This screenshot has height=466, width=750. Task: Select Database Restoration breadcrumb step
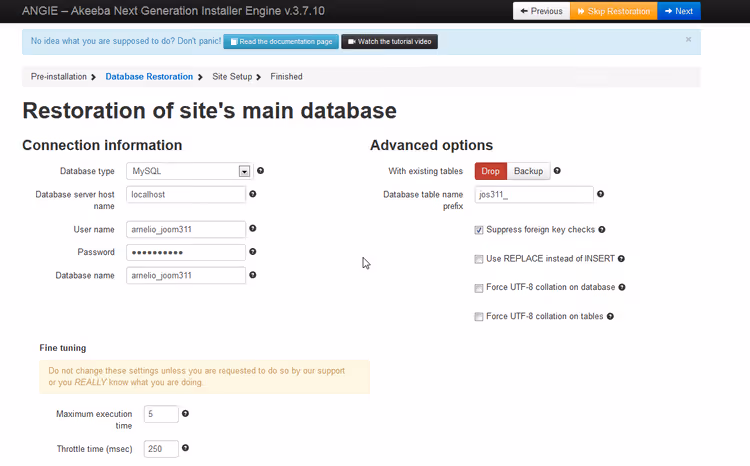tap(149, 77)
